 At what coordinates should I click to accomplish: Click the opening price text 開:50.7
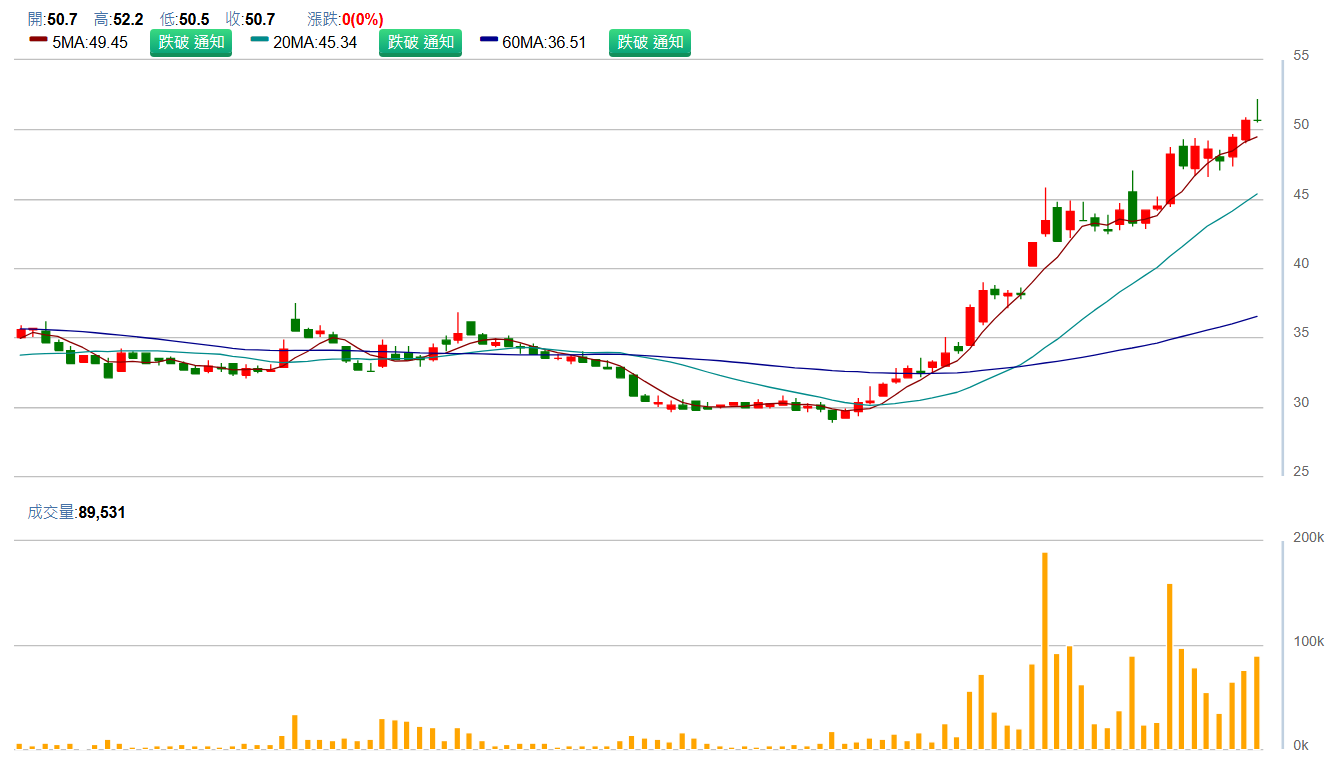tap(52, 19)
